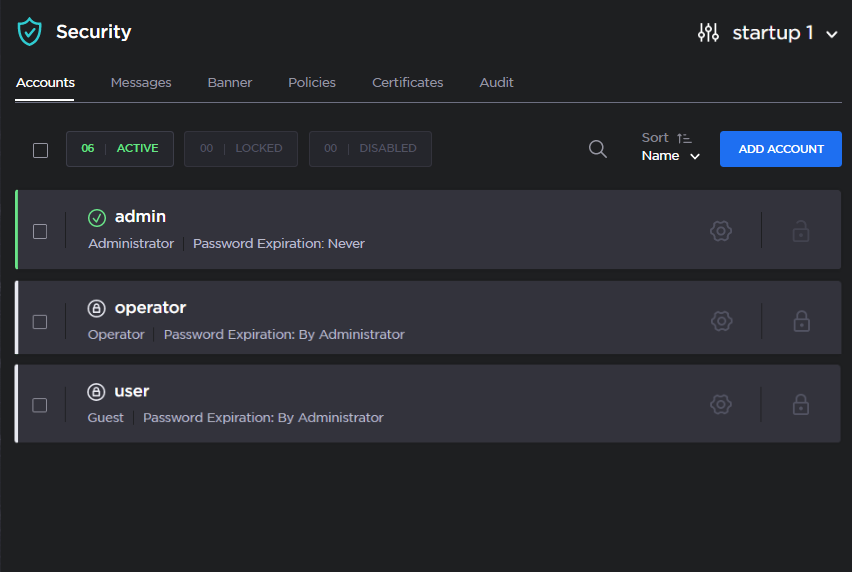Image resolution: width=852 pixels, height=572 pixels.
Task: Expand the startup 1 dropdown
Action: coord(831,34)
